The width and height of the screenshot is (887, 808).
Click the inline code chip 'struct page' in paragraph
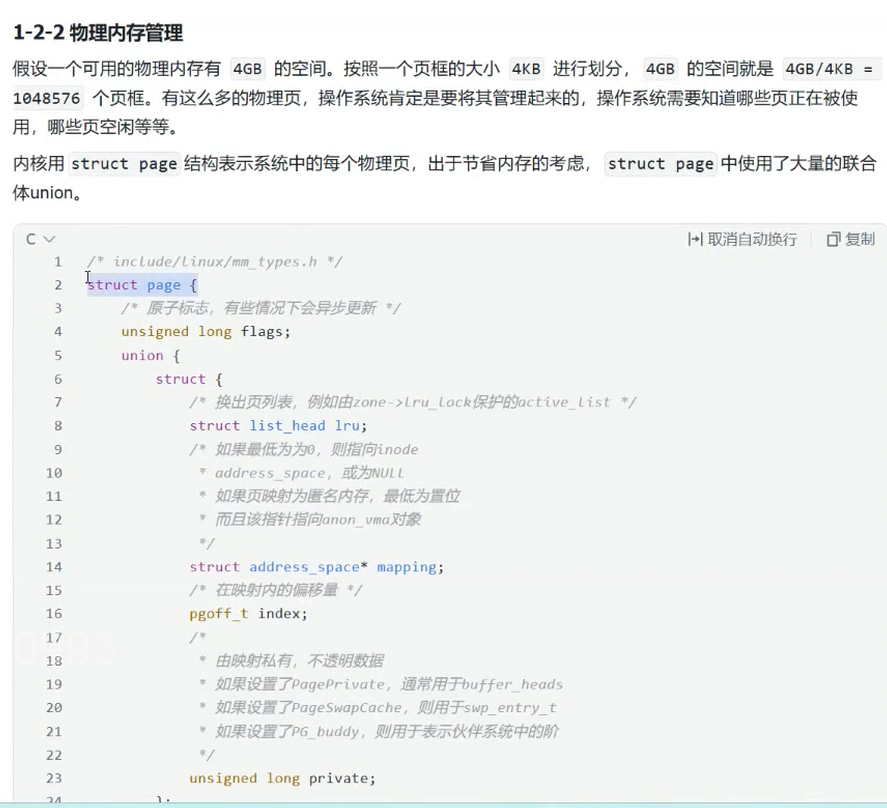(124, 163)
